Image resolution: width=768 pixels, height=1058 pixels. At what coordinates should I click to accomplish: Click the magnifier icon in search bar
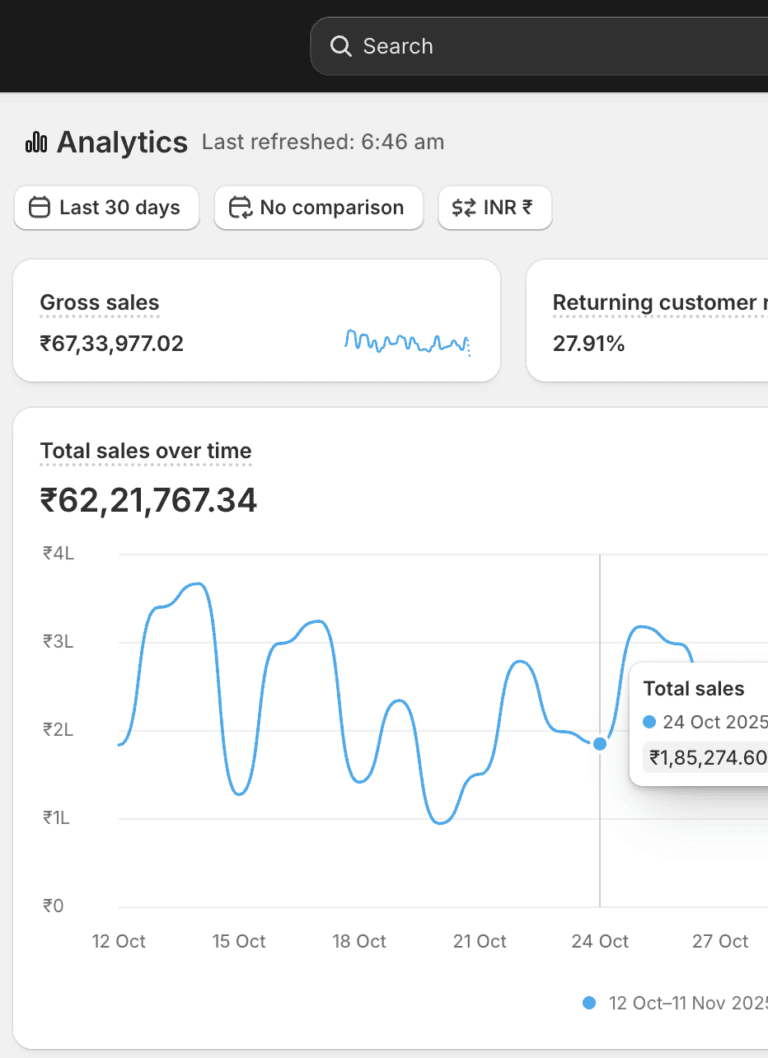click(x=341, y=46)
